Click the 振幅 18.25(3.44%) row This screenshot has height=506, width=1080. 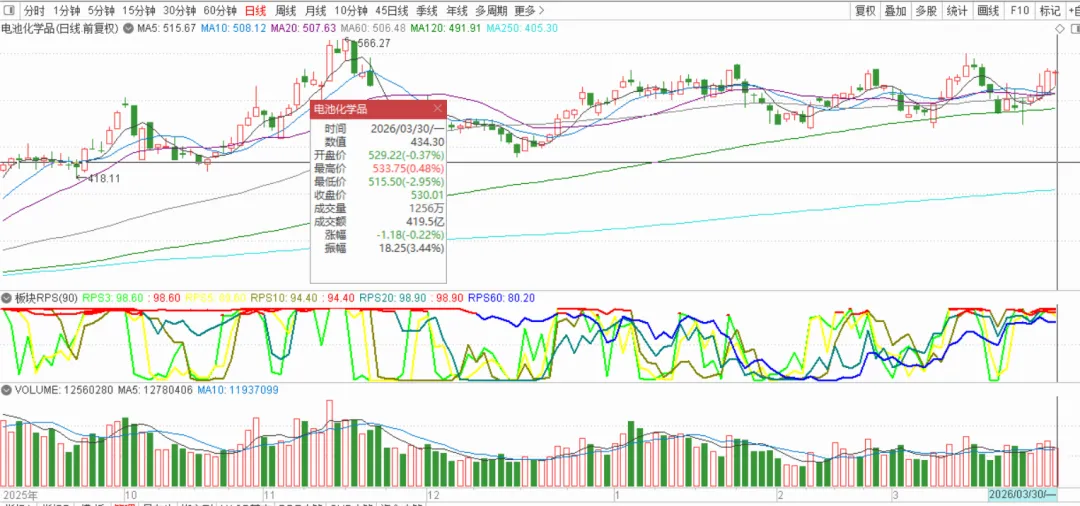pos(378,248)
